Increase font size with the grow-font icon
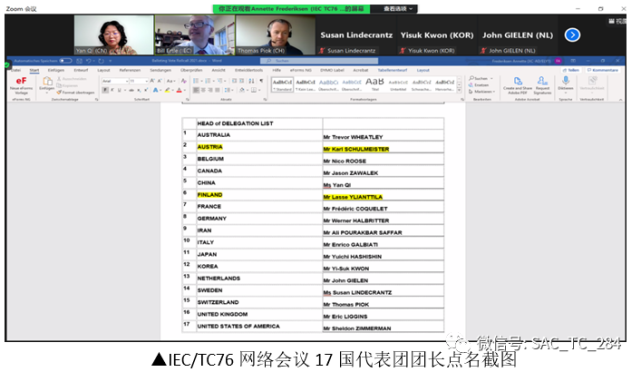The image size is (641, 372). pos(152,81)
